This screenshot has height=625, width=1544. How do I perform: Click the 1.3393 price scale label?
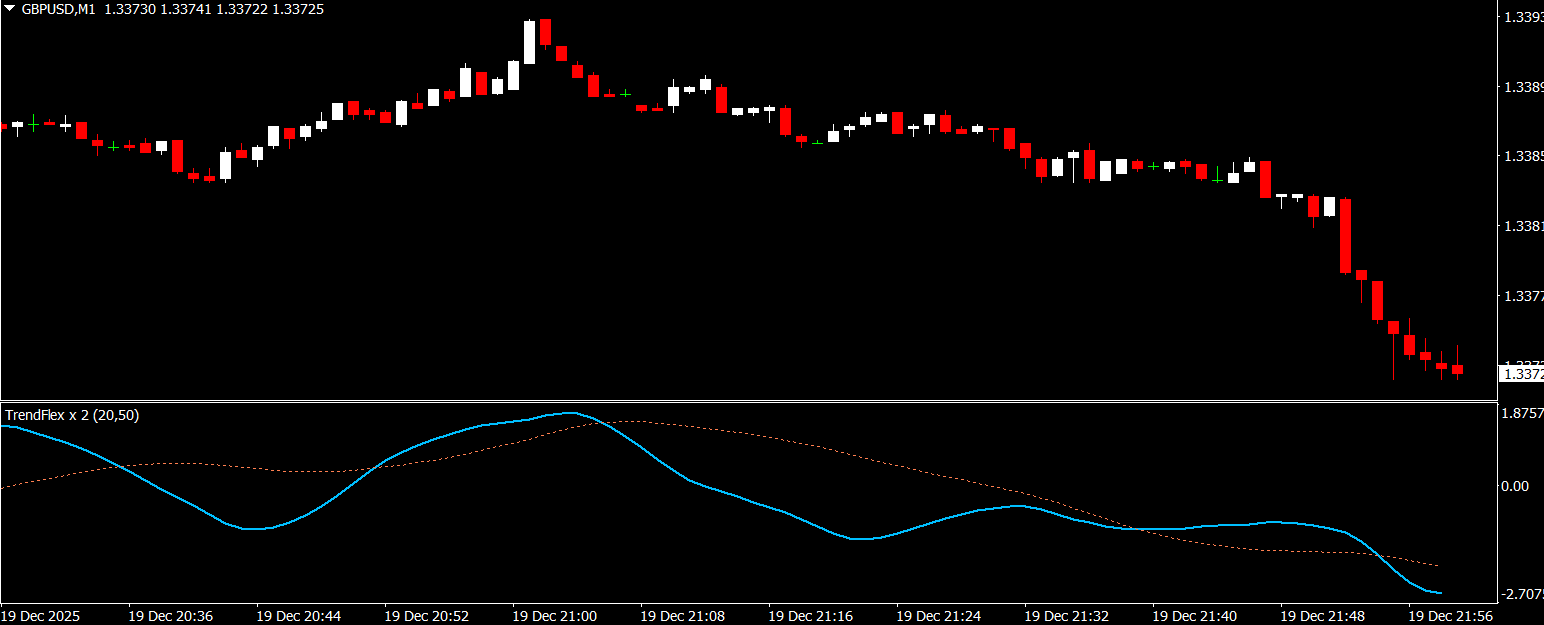[x=1523, y=17]
